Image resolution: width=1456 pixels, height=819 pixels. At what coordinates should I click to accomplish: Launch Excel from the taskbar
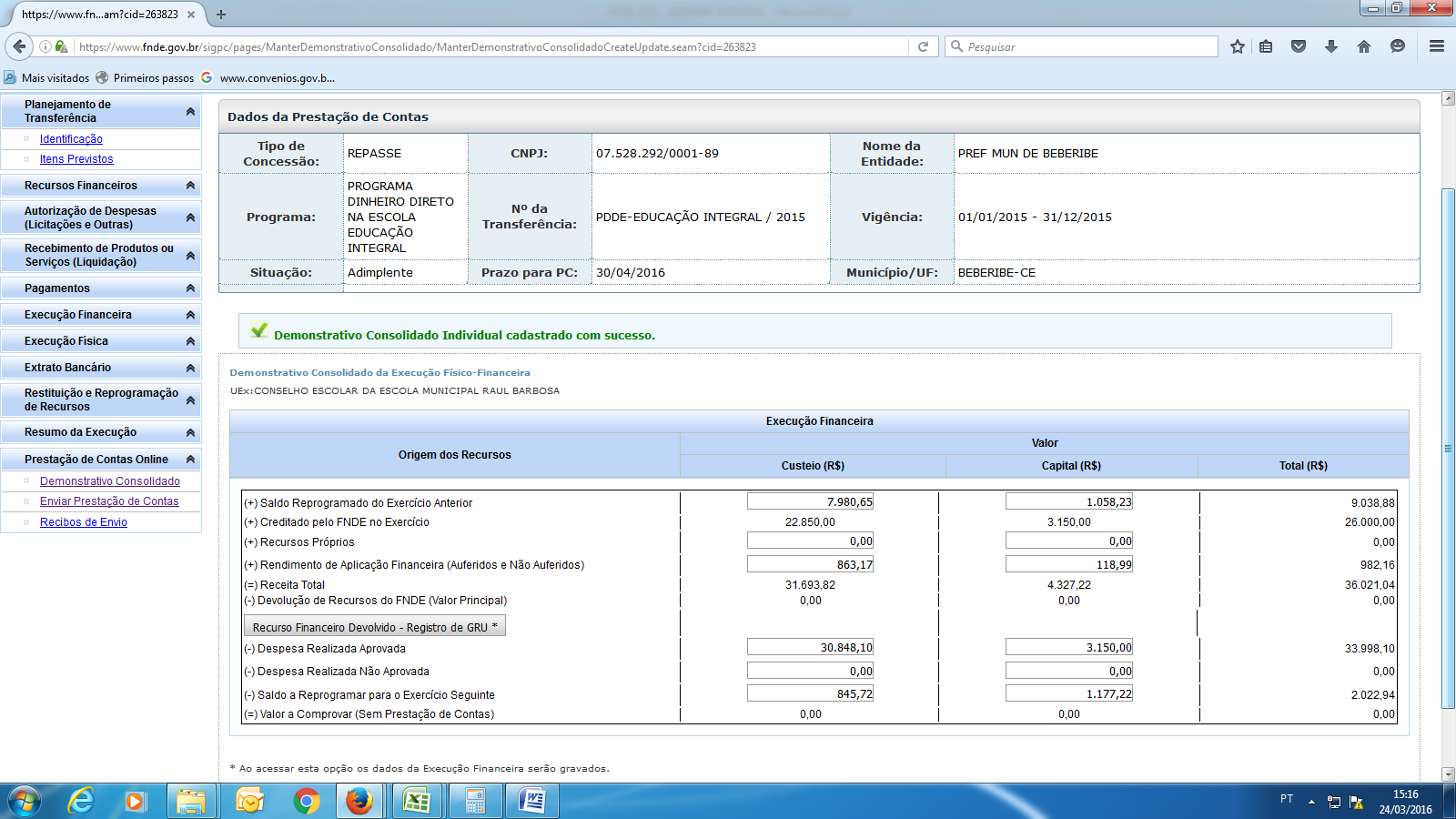click(417, 801)
